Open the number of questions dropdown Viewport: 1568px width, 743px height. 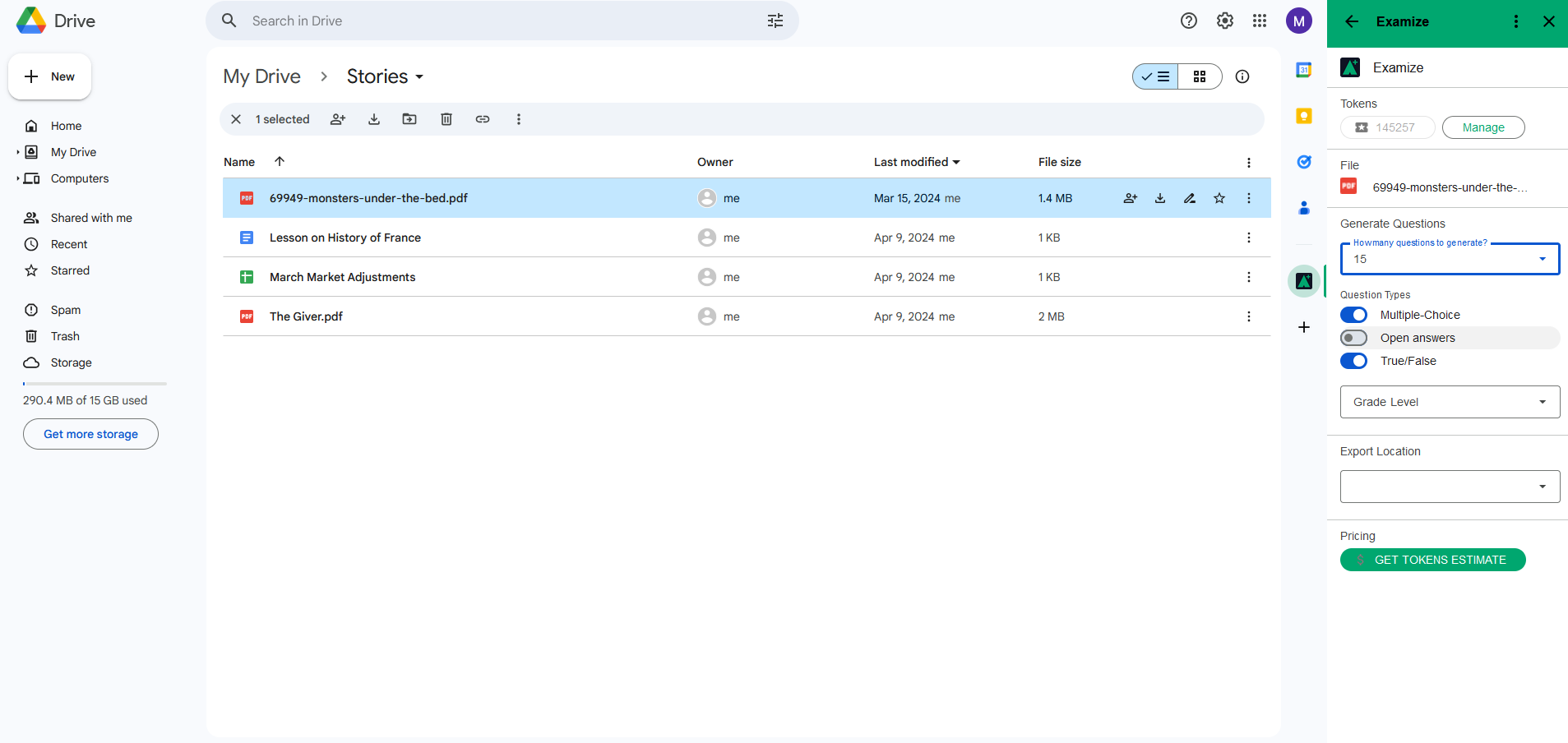click(1450, 259)
